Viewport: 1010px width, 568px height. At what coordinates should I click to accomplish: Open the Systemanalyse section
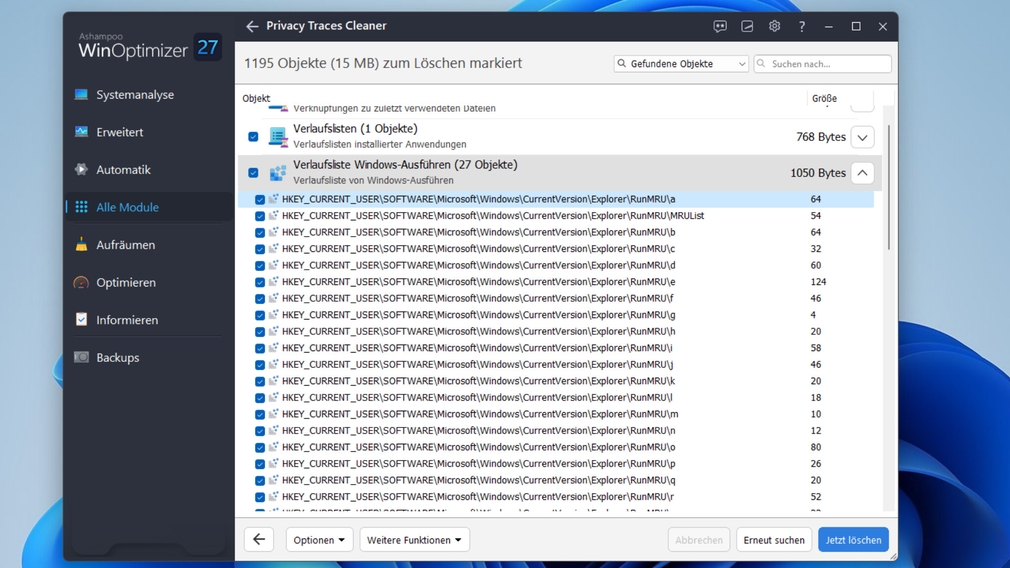pos(149,95)
